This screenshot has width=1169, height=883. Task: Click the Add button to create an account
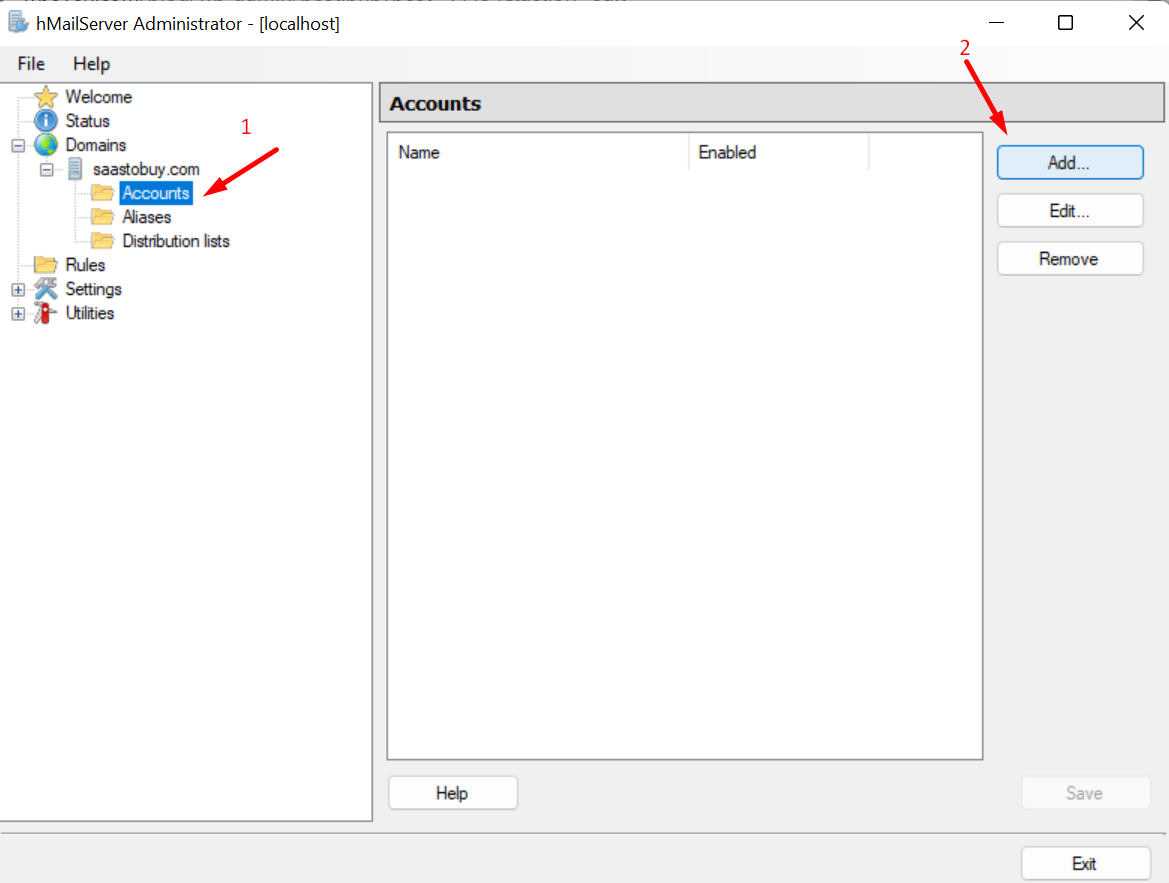click(1069, 162)
